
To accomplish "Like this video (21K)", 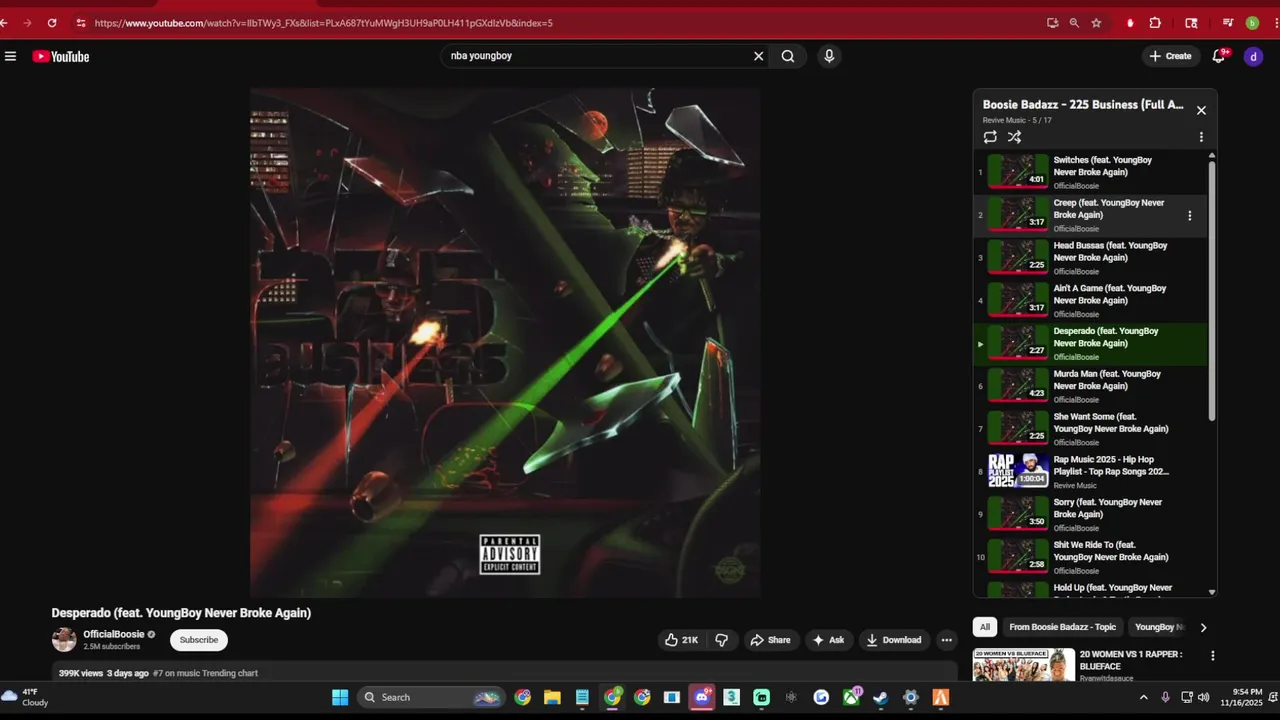I will pyautogui.click(x=681, y=640).
